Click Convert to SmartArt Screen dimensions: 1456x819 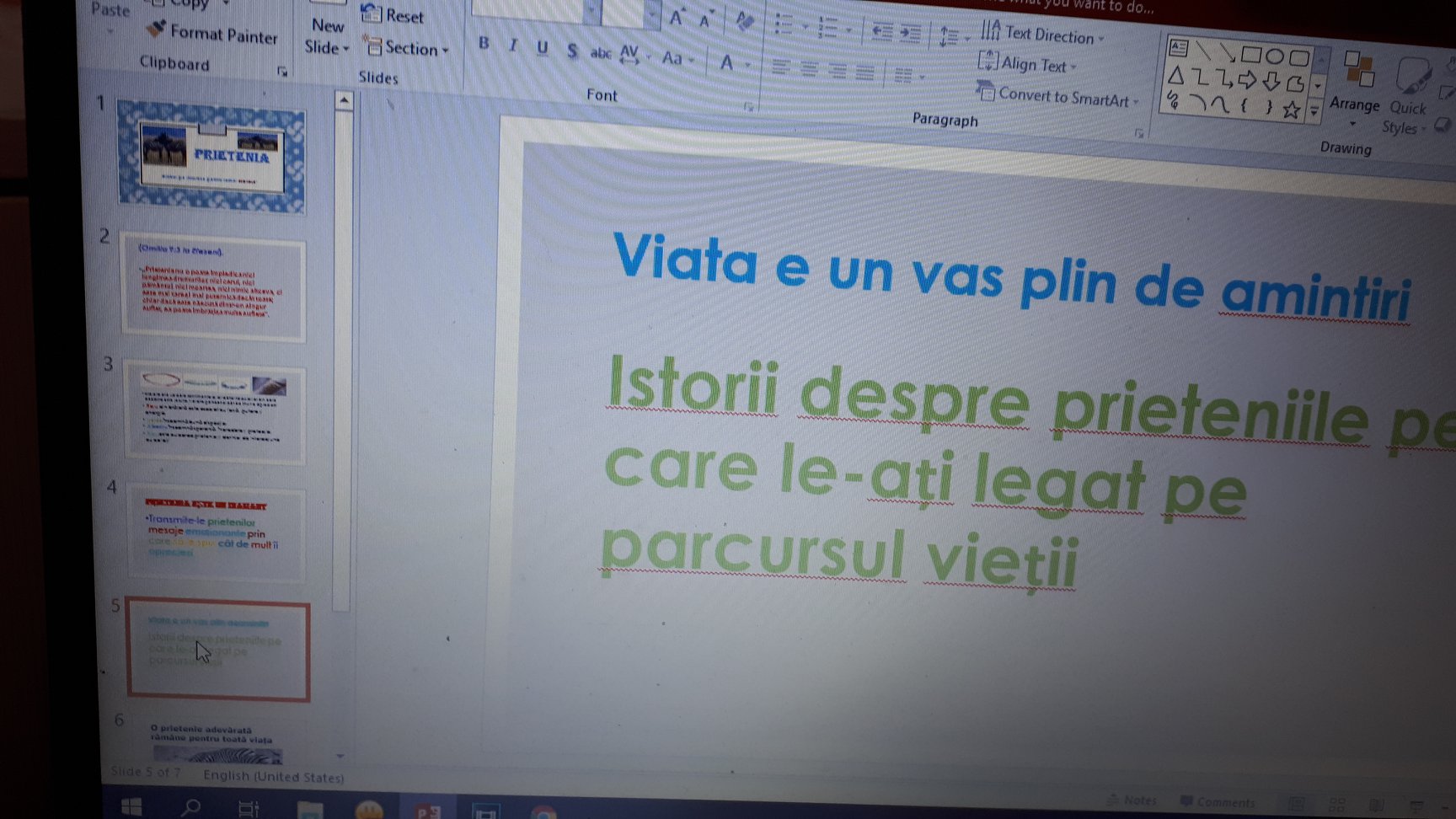tap(1057, 95)
